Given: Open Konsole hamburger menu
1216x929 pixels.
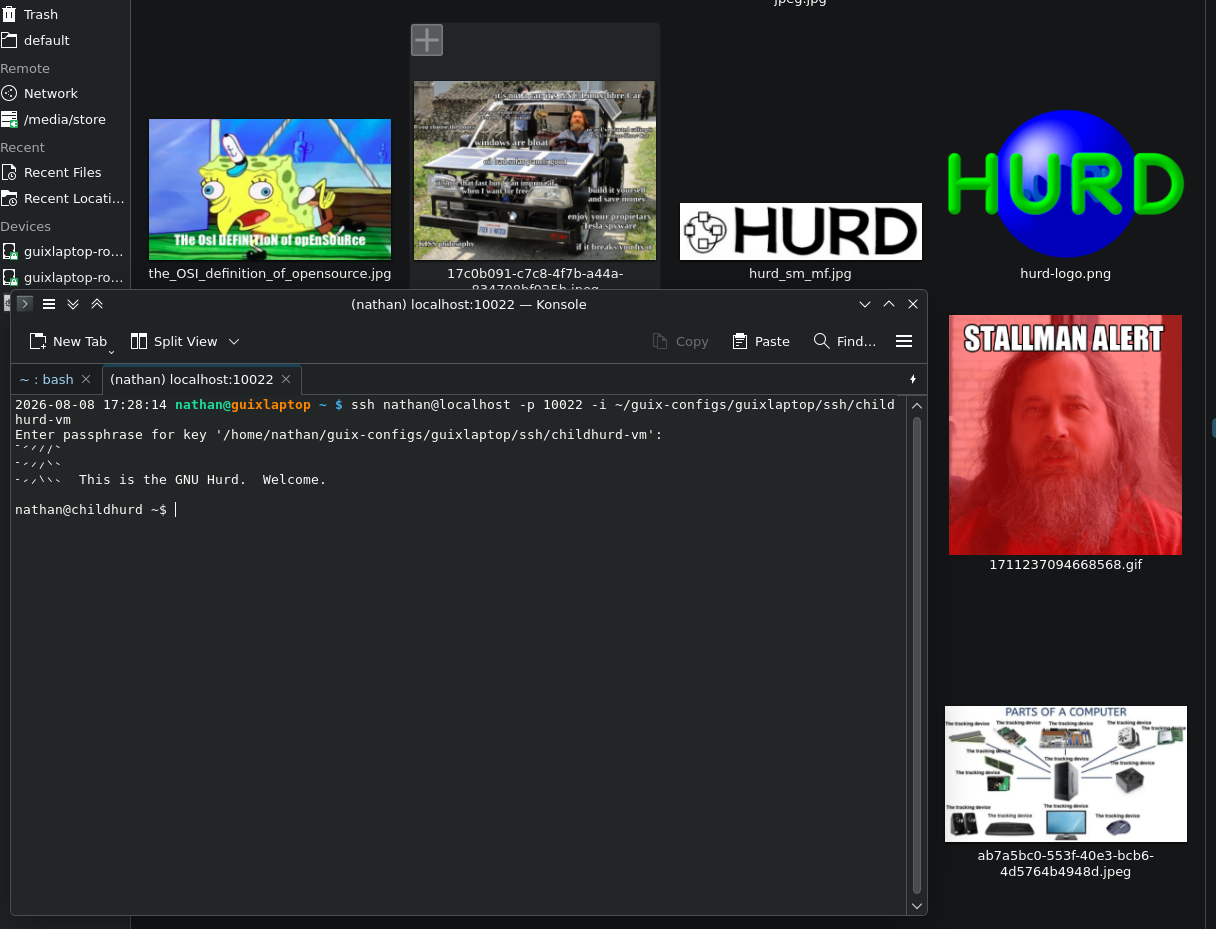Looking at the screenshot, I should [x=904, y=341].
